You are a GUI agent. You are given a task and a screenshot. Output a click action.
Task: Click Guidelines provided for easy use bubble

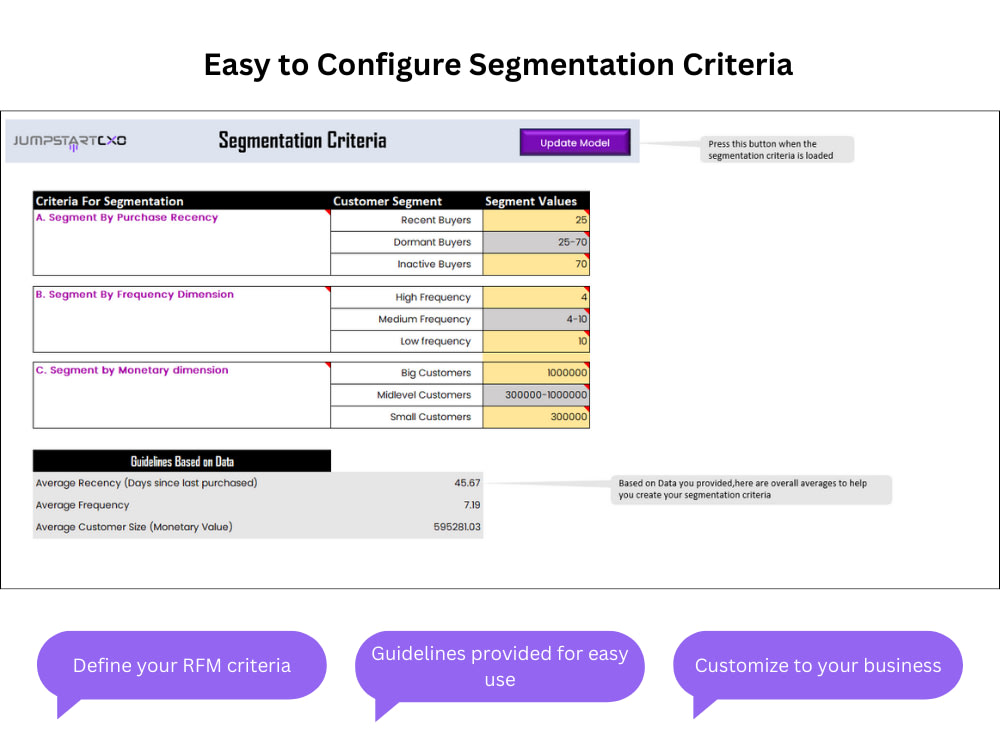point(500,664)
